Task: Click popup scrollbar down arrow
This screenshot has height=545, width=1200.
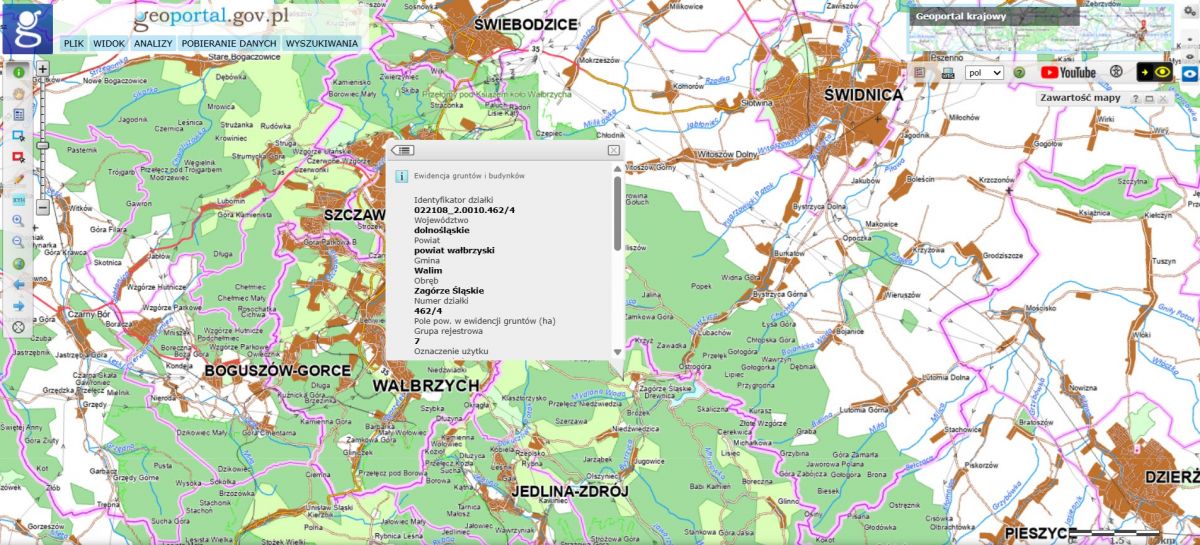Action: pos(617,352)
